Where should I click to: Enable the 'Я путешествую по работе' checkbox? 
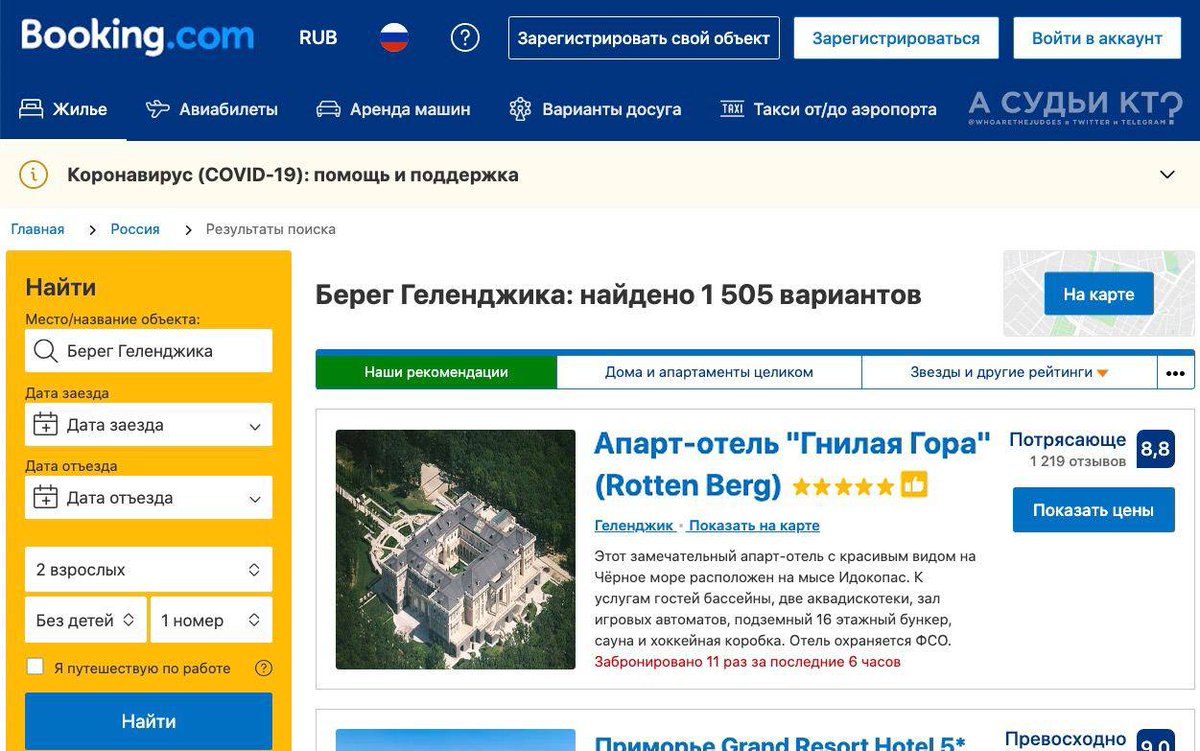tap(35, 667)
